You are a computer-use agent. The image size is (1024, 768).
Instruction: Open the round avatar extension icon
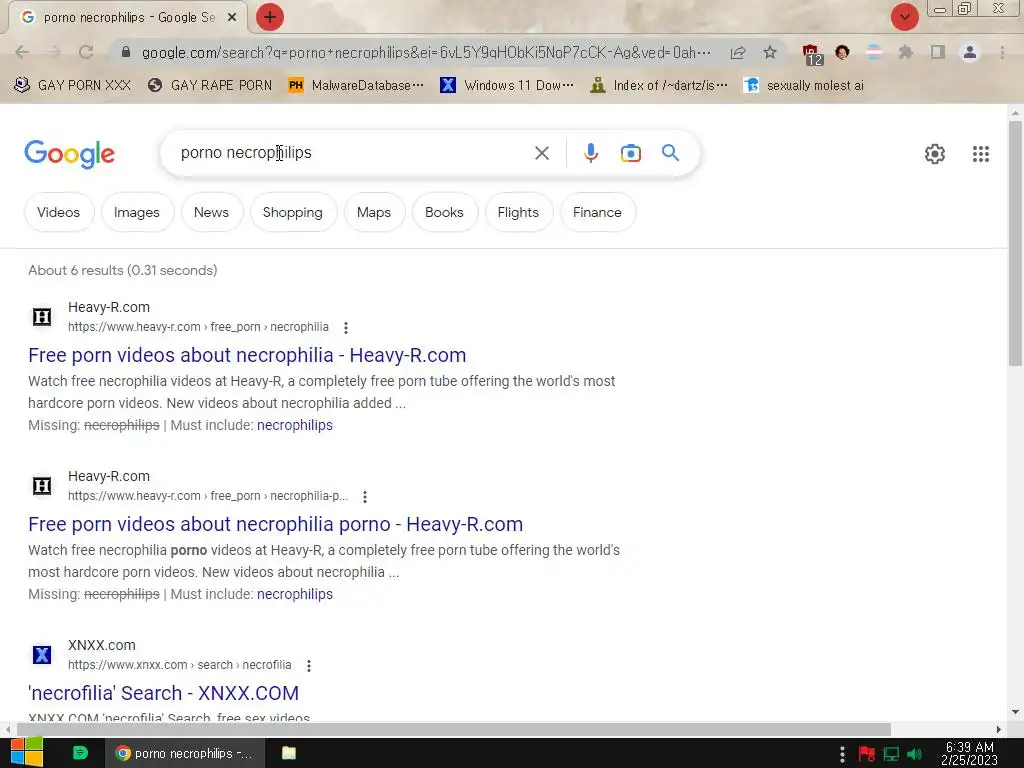(x=842, y=52)
